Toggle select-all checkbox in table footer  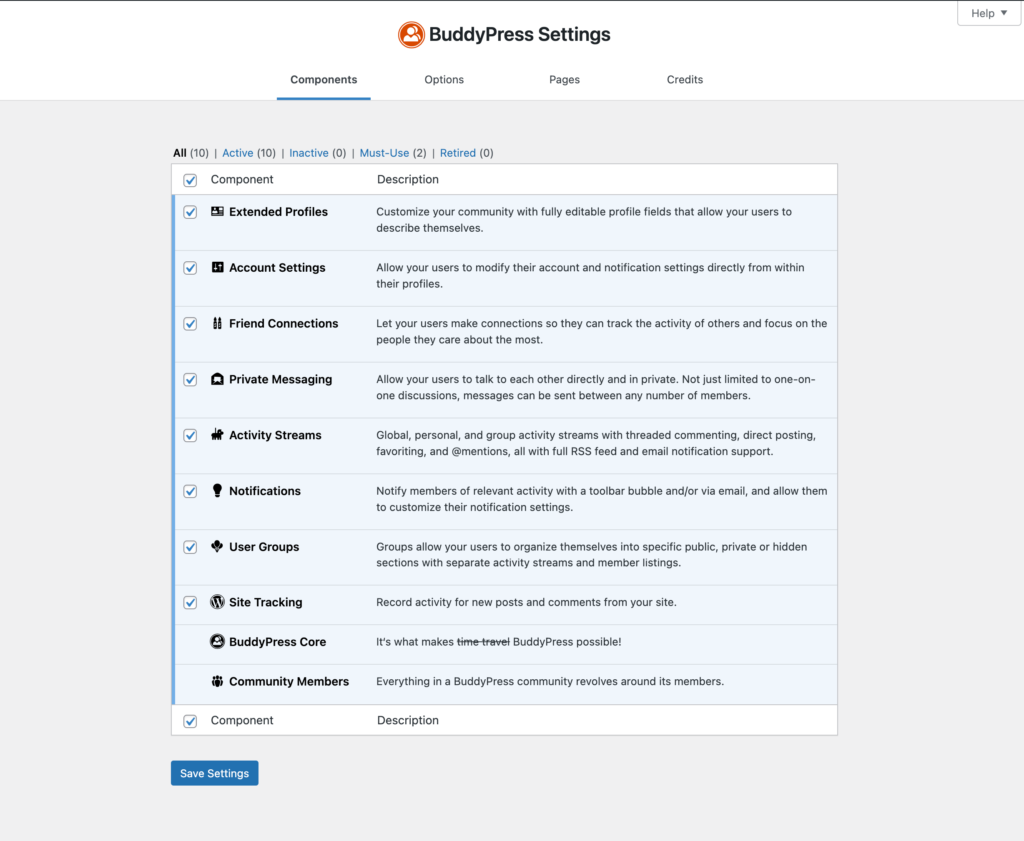(190, 722)
